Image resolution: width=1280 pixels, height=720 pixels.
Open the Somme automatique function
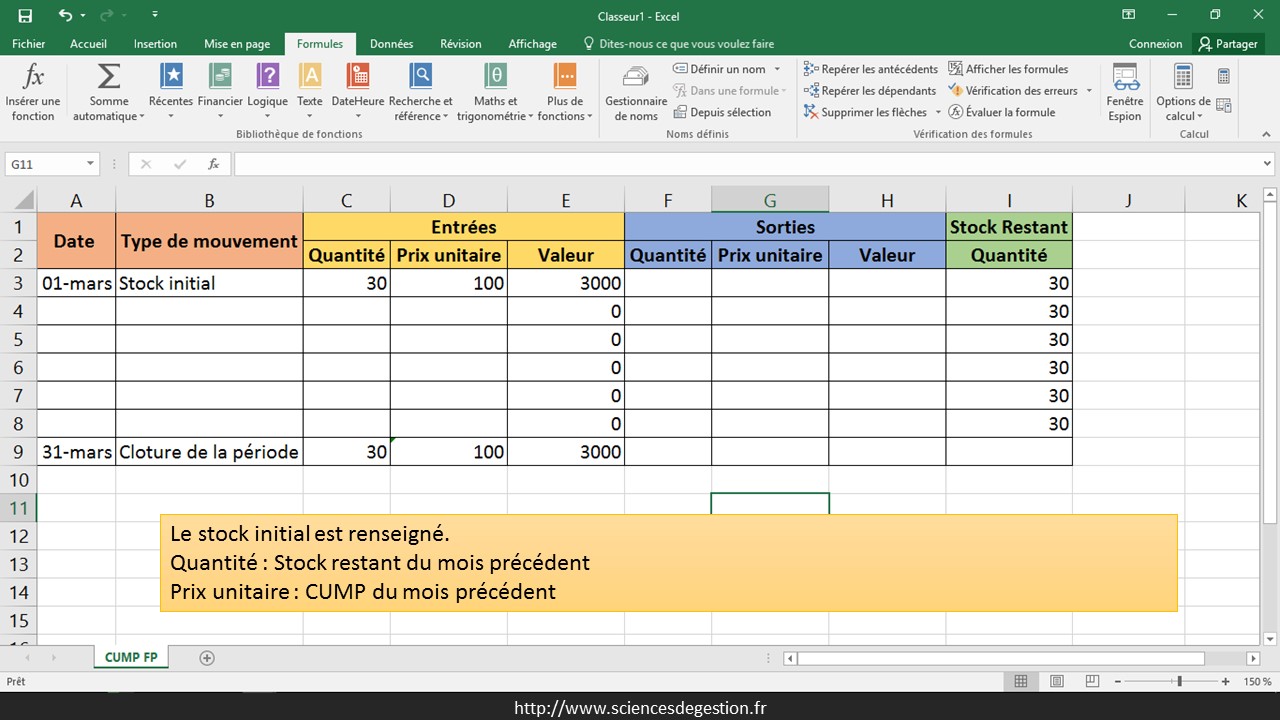pos(108,91)
